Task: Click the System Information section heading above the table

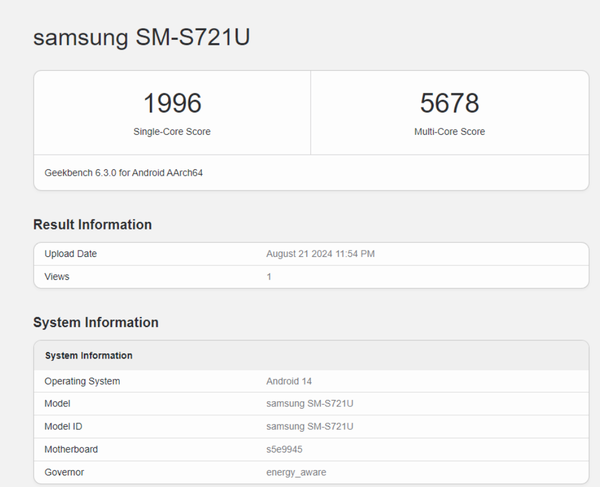Action: 96,323
